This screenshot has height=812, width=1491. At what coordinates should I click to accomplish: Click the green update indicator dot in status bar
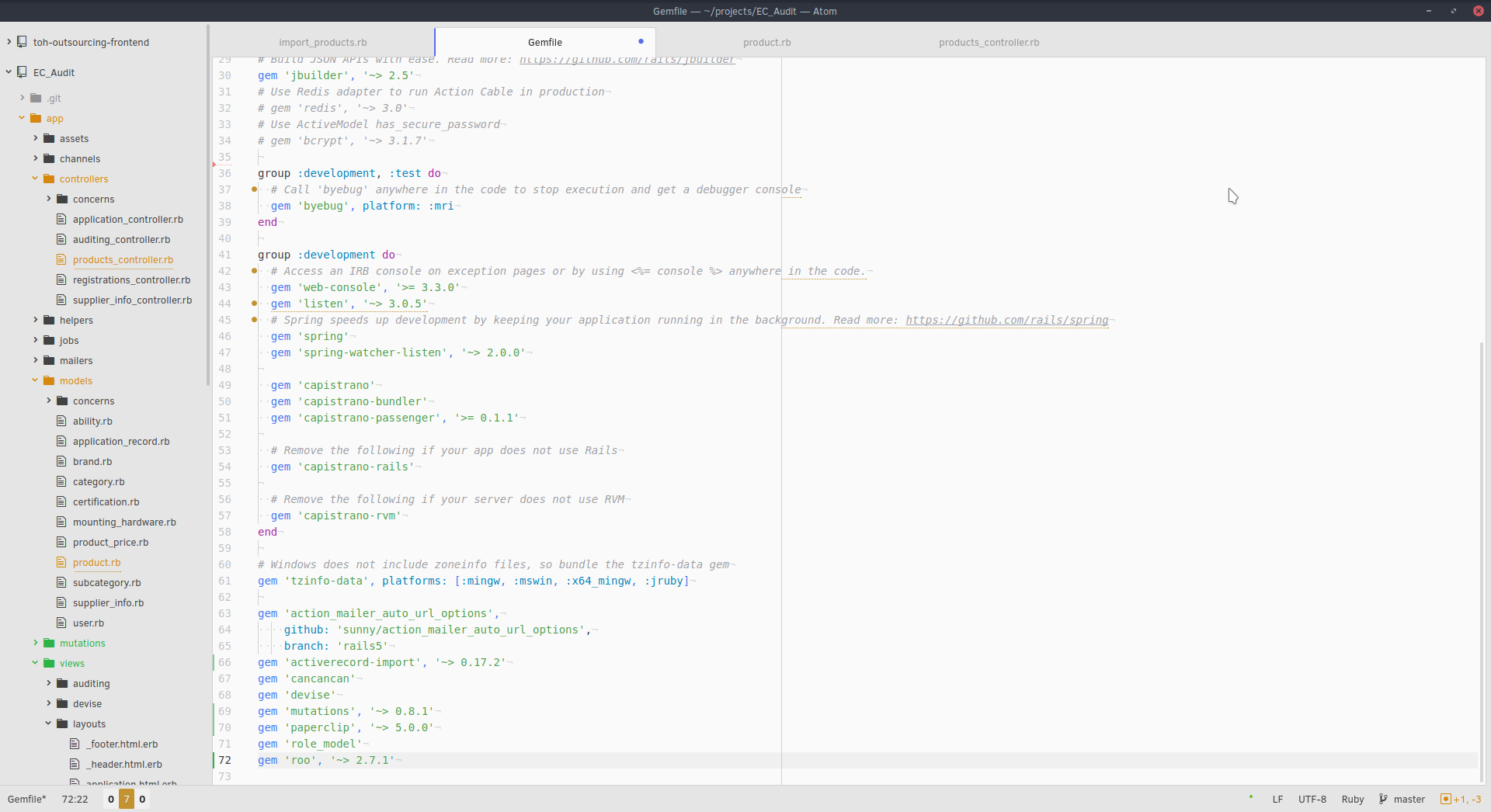[x=1251, y=796]
